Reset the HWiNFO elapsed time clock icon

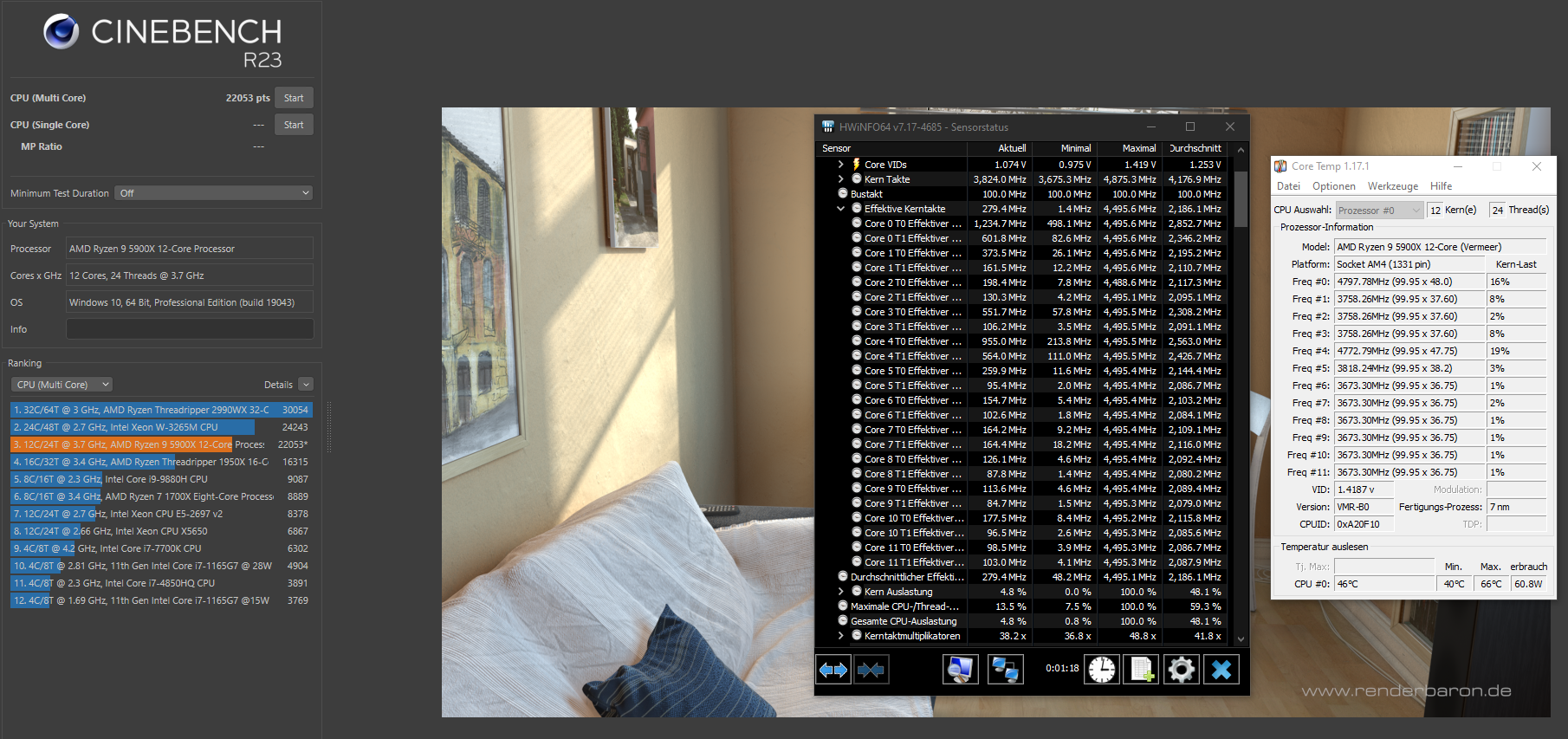tap(1102, 670)
